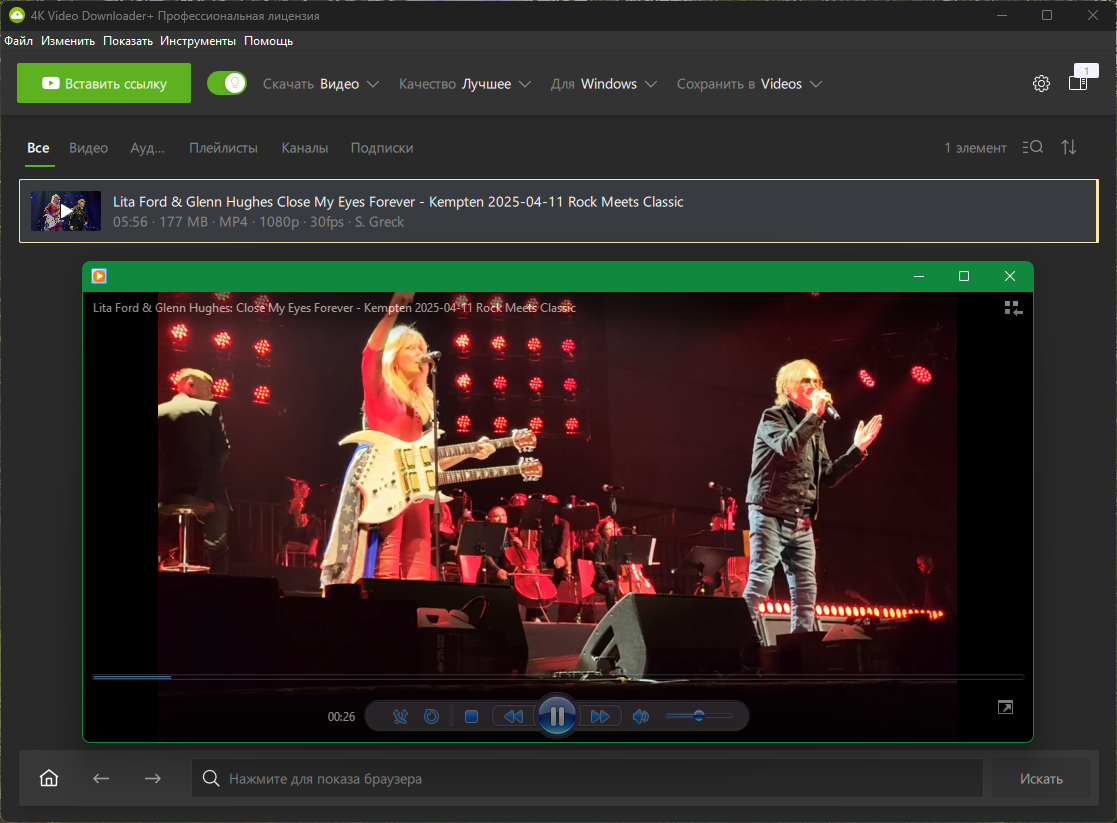1117x823 pixels.
Task: Mute the player's speaker volume
Action: (x=641, y=717)
